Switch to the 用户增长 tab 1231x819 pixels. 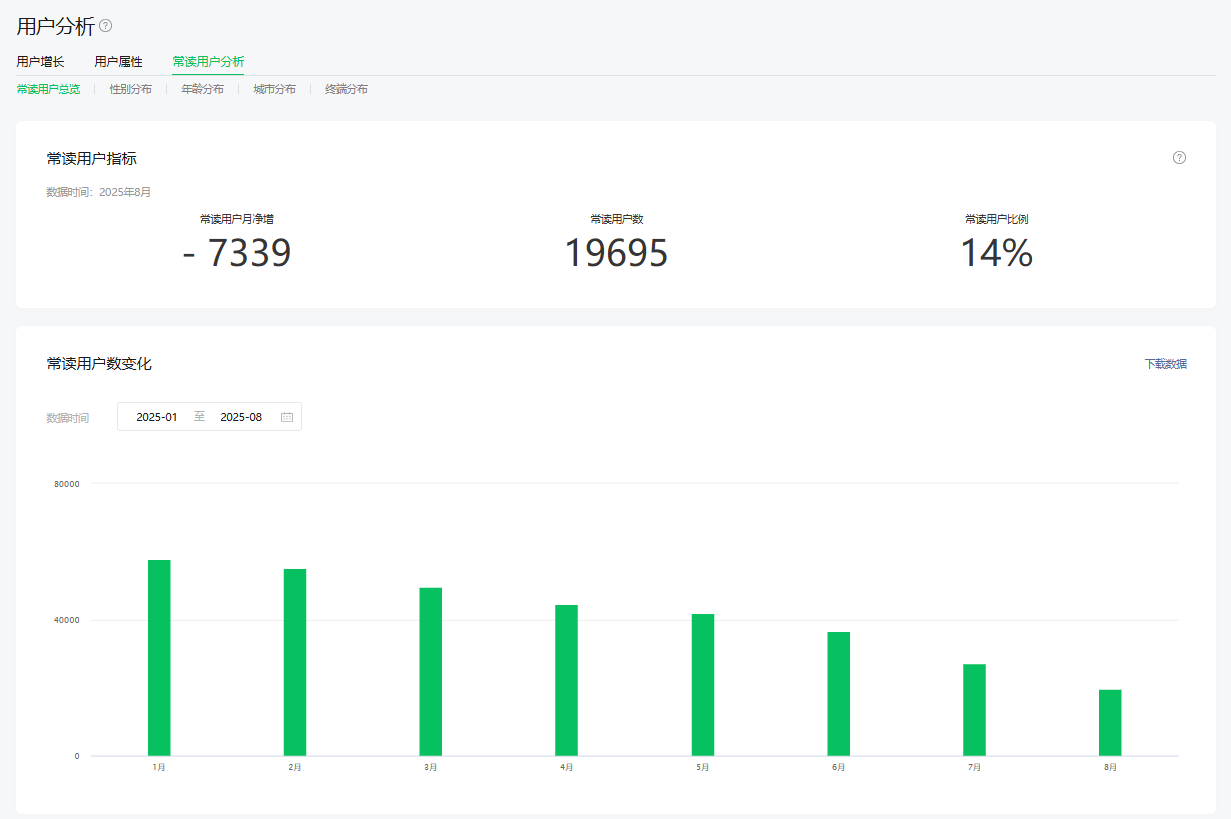pos(40,62)
